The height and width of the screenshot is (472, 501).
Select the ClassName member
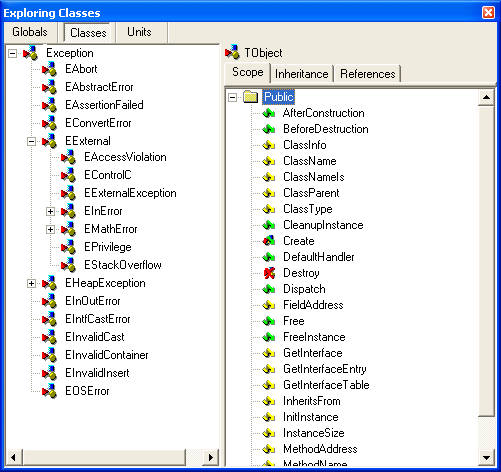pyautogui.click(x=310, y=161)
